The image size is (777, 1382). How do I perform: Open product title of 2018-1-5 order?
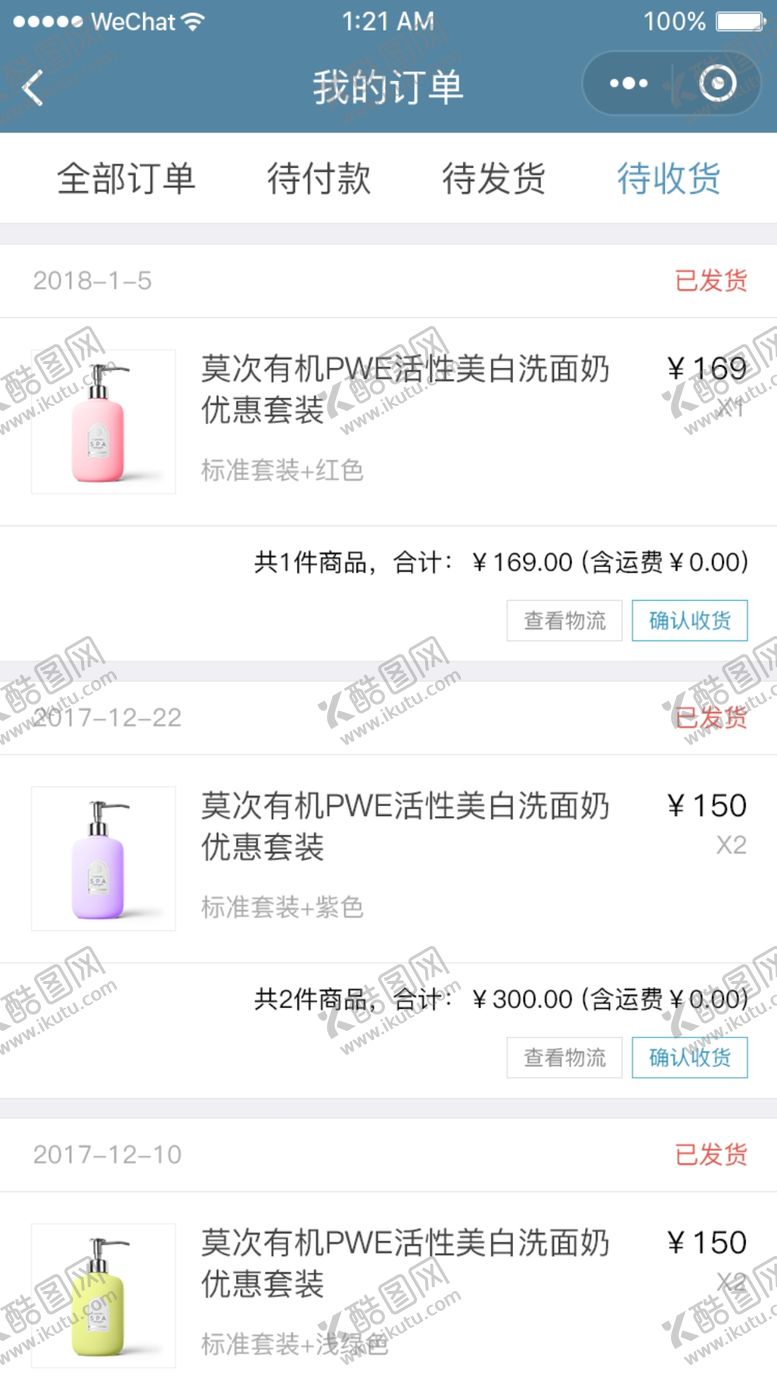pos(405,389)
